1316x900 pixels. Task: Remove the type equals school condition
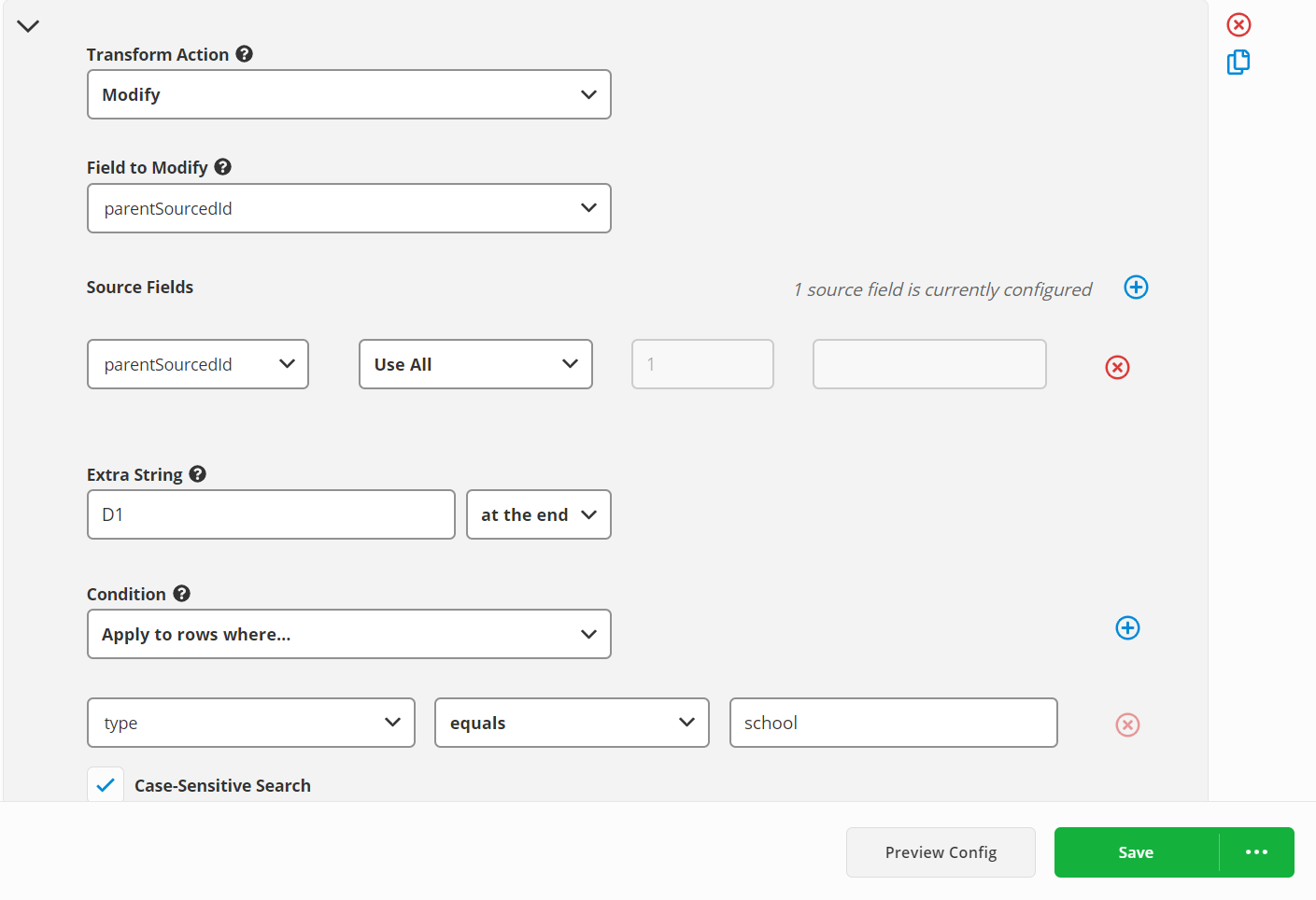click(x=1127, y=724)
